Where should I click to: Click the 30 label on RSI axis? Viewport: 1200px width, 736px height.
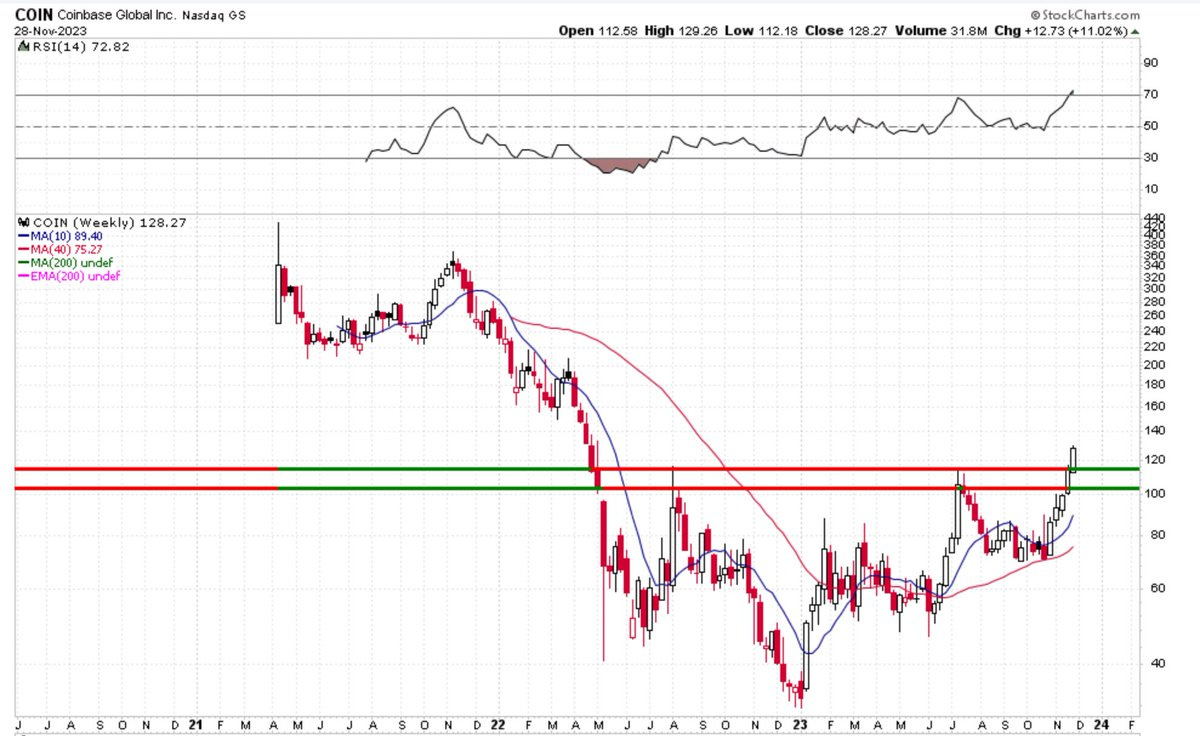[x=1151, y=158]
